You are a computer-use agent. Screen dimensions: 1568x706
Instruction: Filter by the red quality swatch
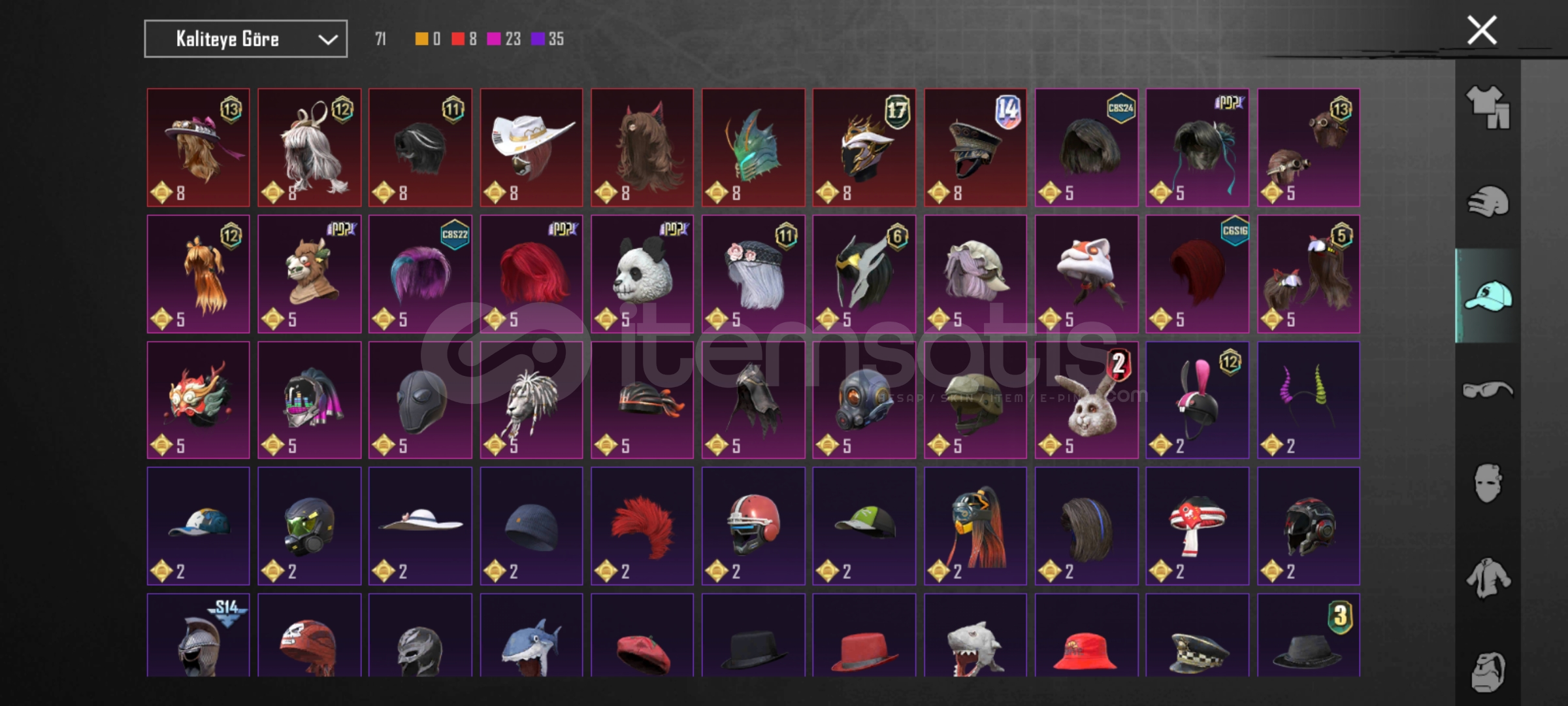(458, 39)
